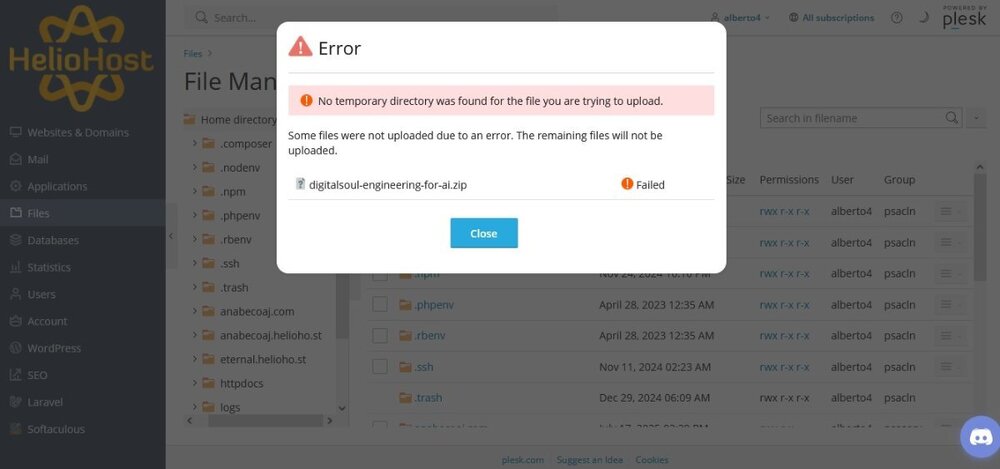This screenshot has width=1000, height=469.
Task: Close the error dialog
Action: [x=483, y=233]
